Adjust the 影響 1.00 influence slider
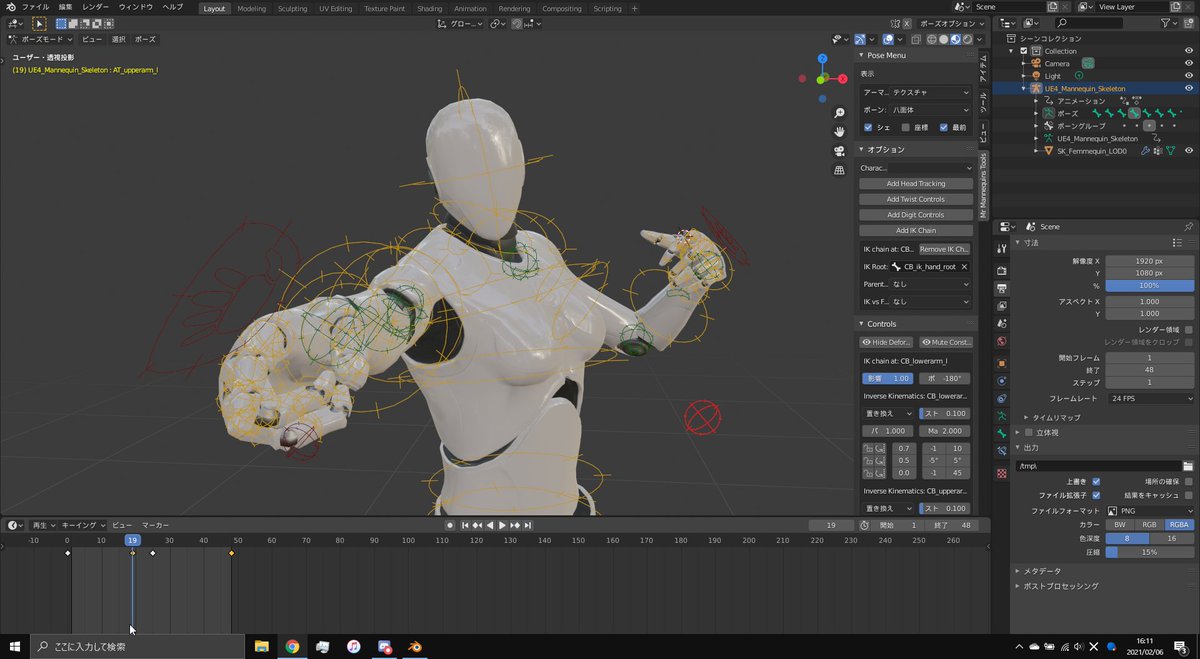The image size is (1200, 659). click(x=887, y=378)
